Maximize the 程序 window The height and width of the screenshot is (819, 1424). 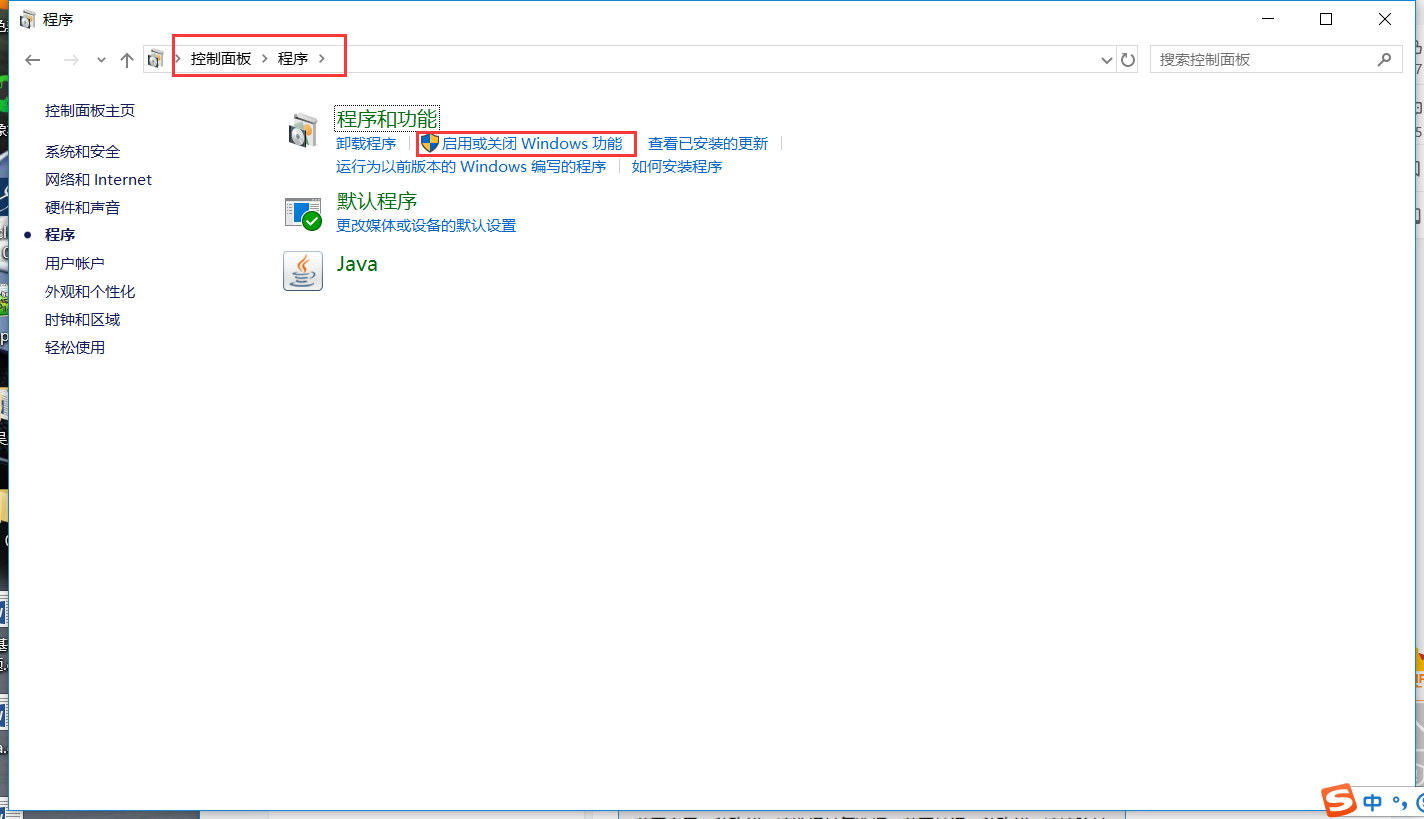[1326, 19]
